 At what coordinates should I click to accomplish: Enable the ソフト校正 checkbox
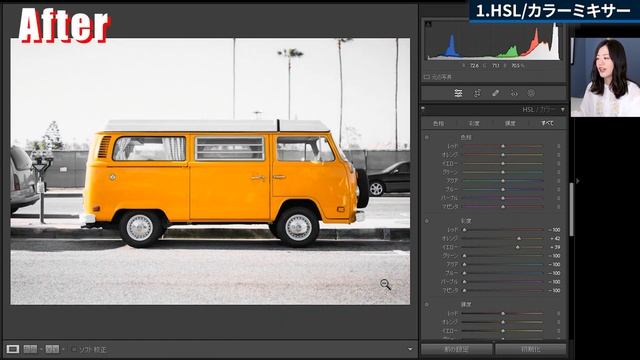(x=74, y=350)
